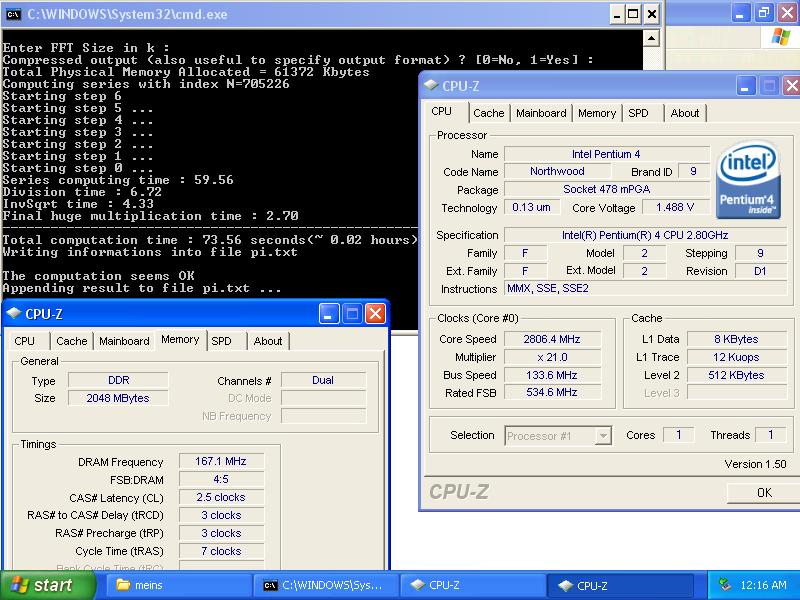The width and height of the screenshot is (800, 600).
Task: Open the Processor #1 selection dropdown
Action: (604, 436)
